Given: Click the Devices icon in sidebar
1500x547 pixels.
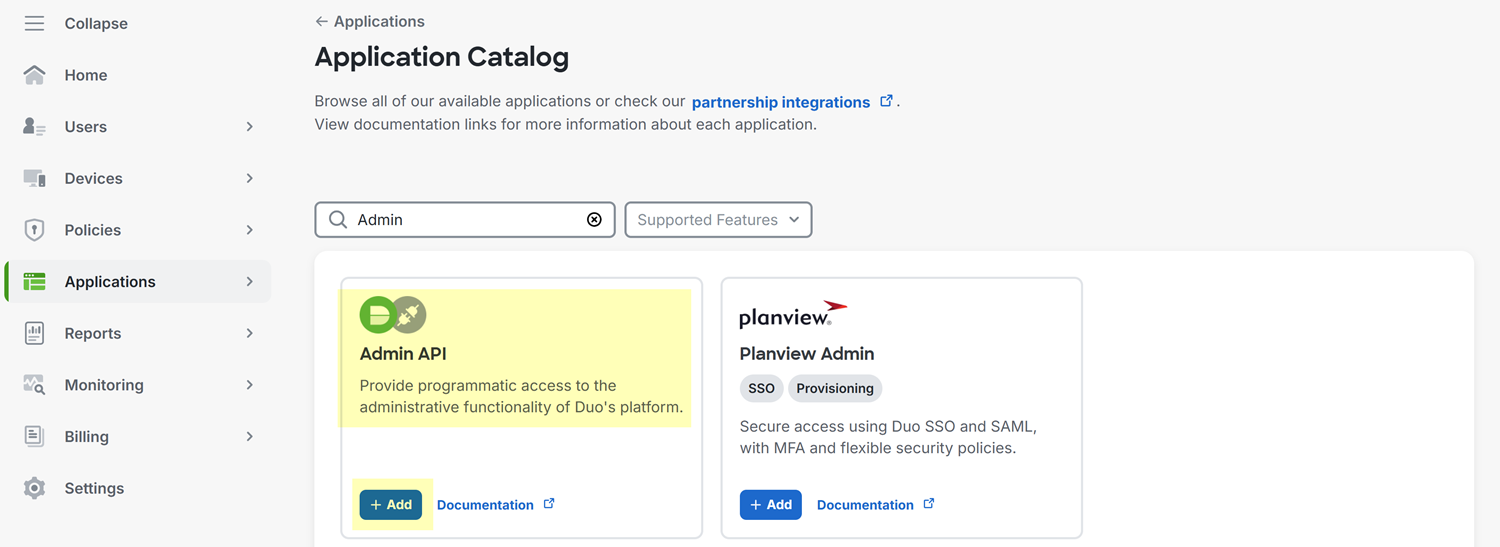Looking at the screenshot, I should [34, 178].
